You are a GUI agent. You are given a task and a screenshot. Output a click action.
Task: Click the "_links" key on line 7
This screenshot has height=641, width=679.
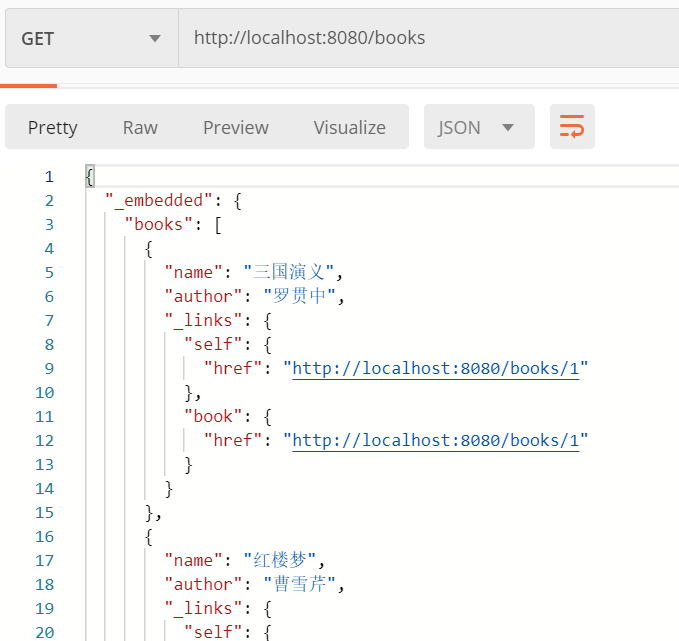tap(203, 320)
